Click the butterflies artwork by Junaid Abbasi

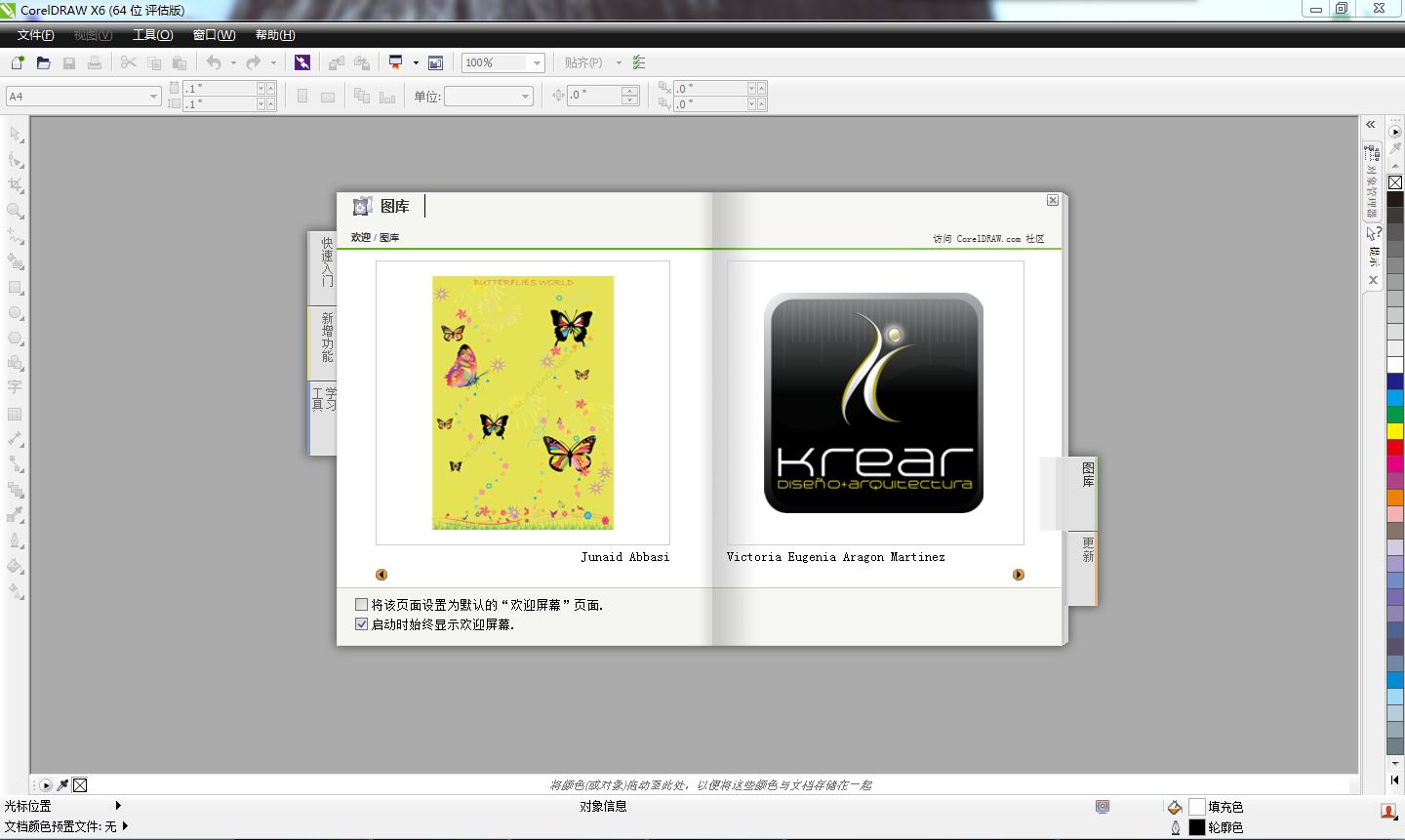[523, 402]
